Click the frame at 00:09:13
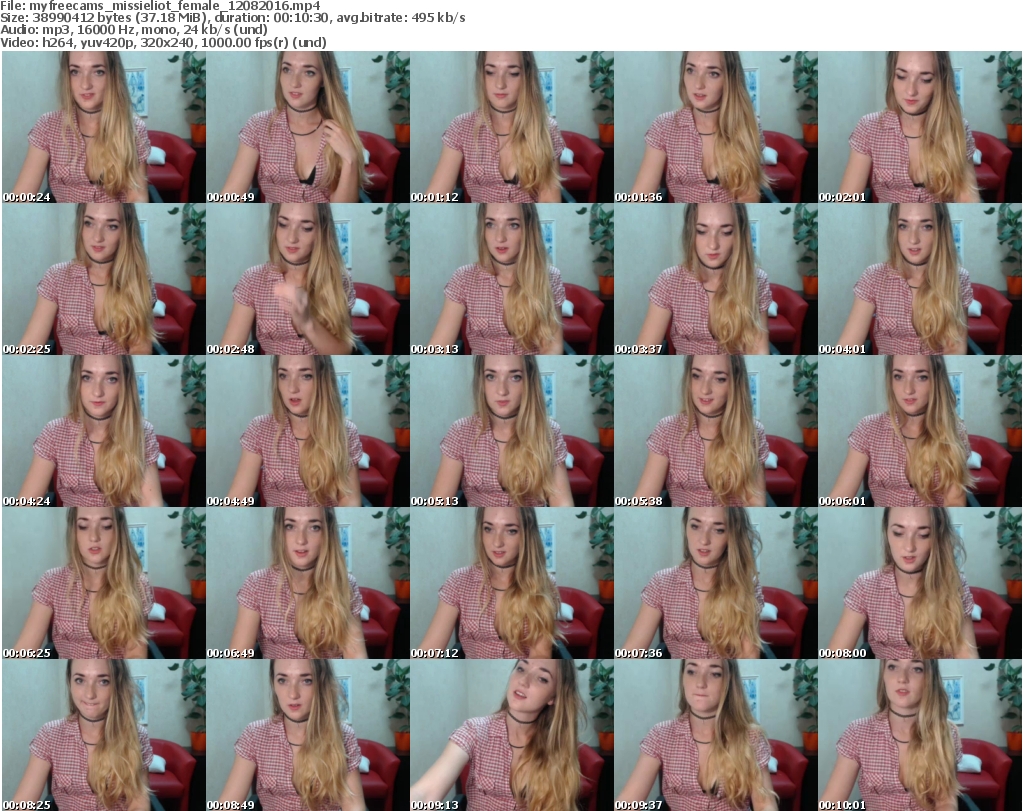This screenshot has height=811, width=1024. tap(512, 735)
